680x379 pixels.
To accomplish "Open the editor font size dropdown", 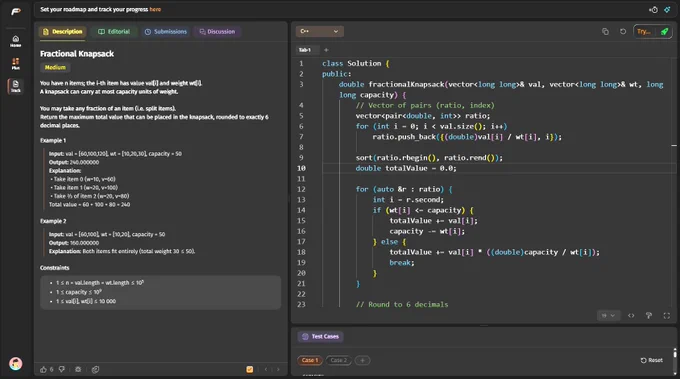I will [x=608, y=315].
